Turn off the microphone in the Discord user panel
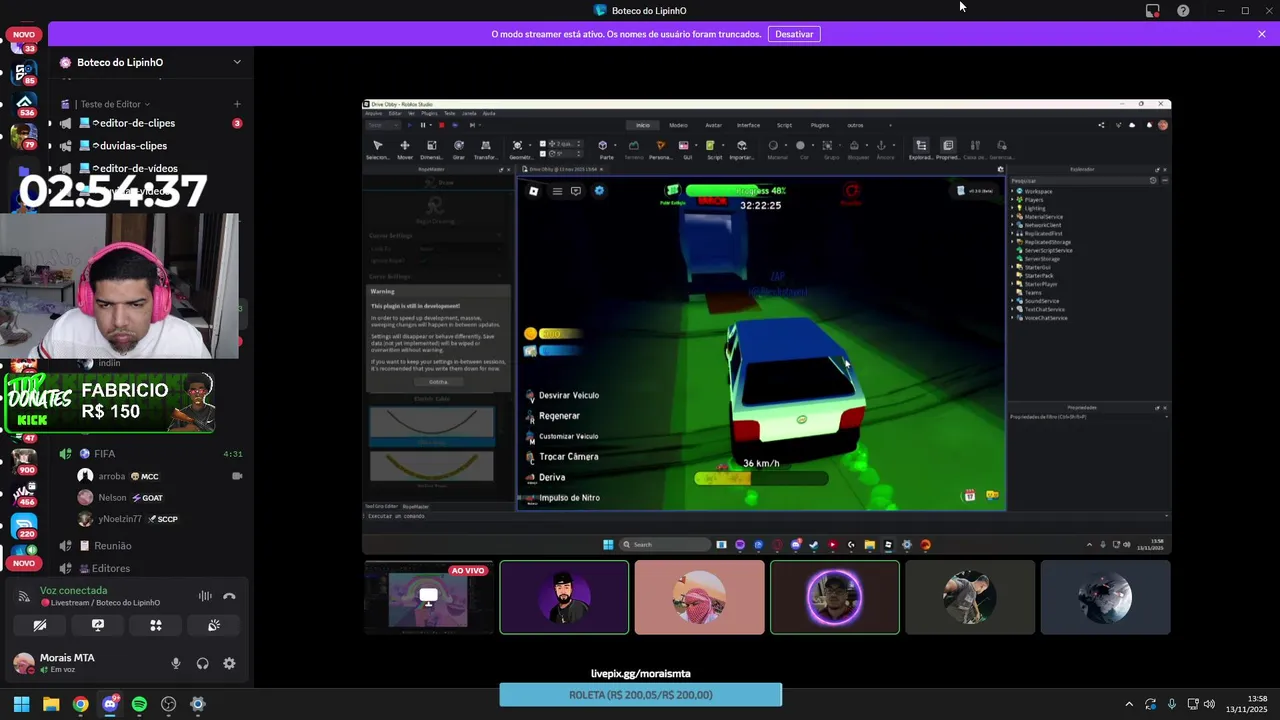This screenshot has width=1280, height=720. click(x=176, y=663)
